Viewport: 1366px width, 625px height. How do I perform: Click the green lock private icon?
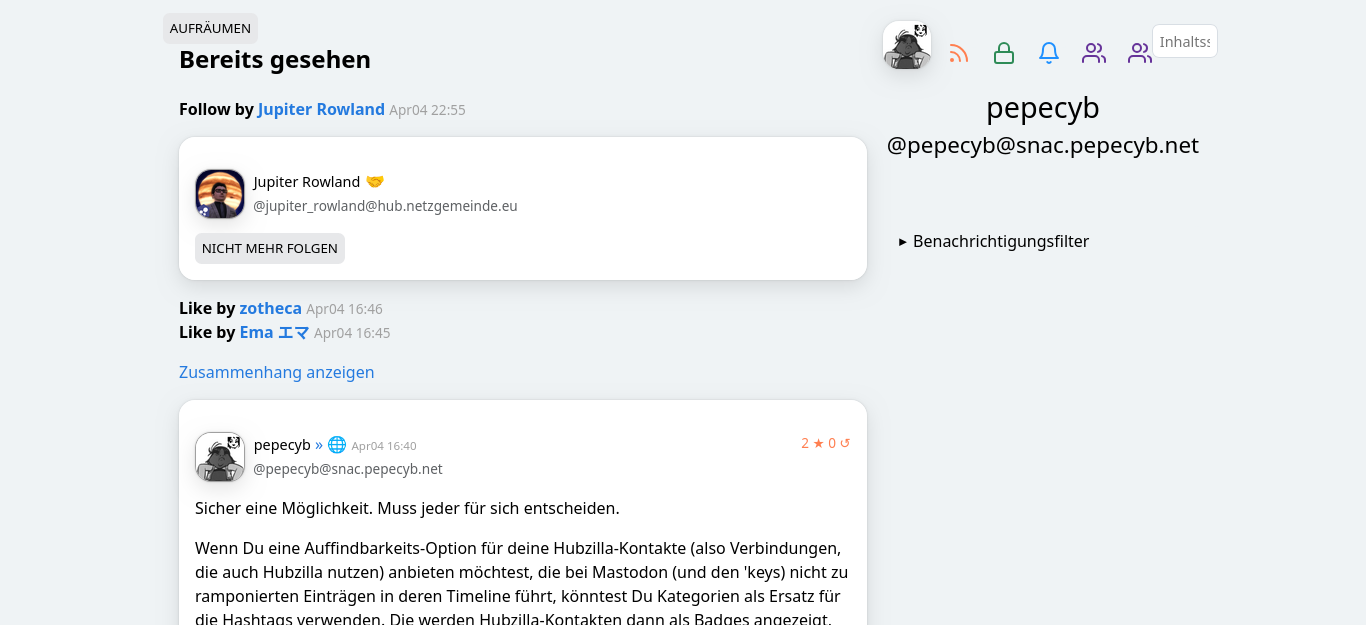tap(1004, 53)
